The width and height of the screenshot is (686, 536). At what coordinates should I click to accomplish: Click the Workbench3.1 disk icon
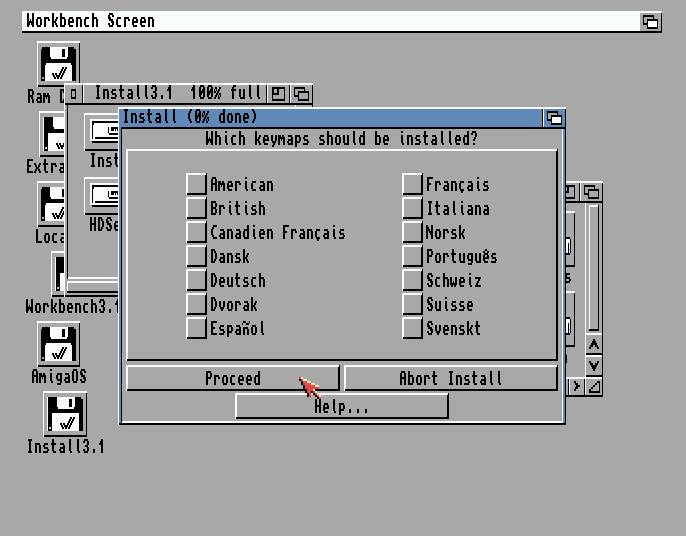pos(59,275)
